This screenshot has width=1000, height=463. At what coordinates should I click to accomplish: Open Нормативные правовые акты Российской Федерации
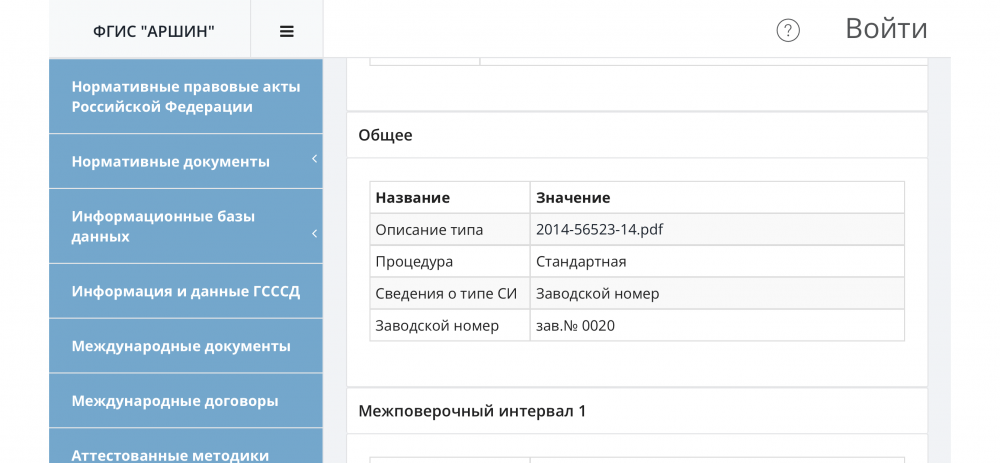(186, 97)
